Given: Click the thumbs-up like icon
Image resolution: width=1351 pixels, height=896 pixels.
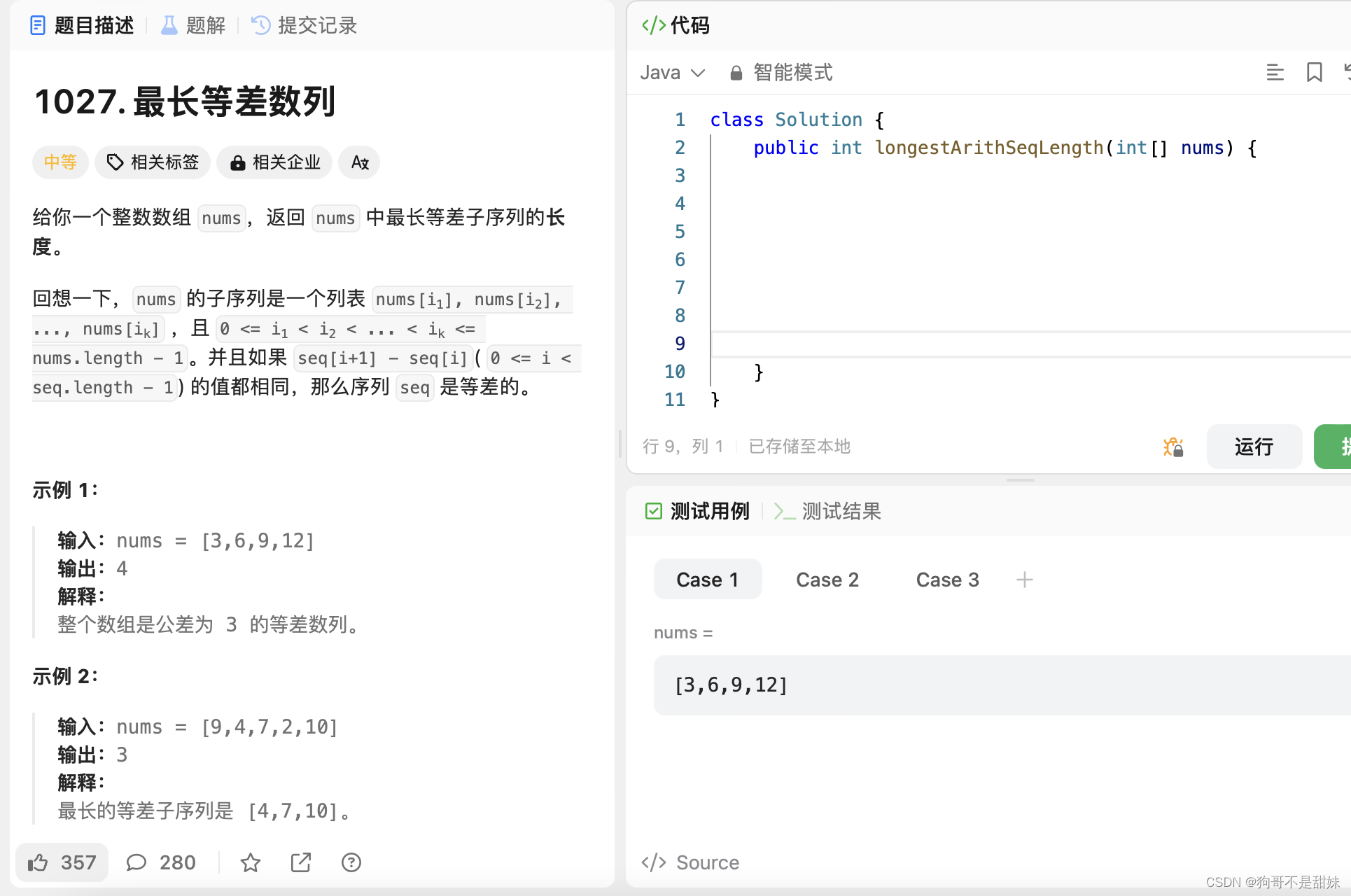Looking at the screenshot, I should point(38,862).
